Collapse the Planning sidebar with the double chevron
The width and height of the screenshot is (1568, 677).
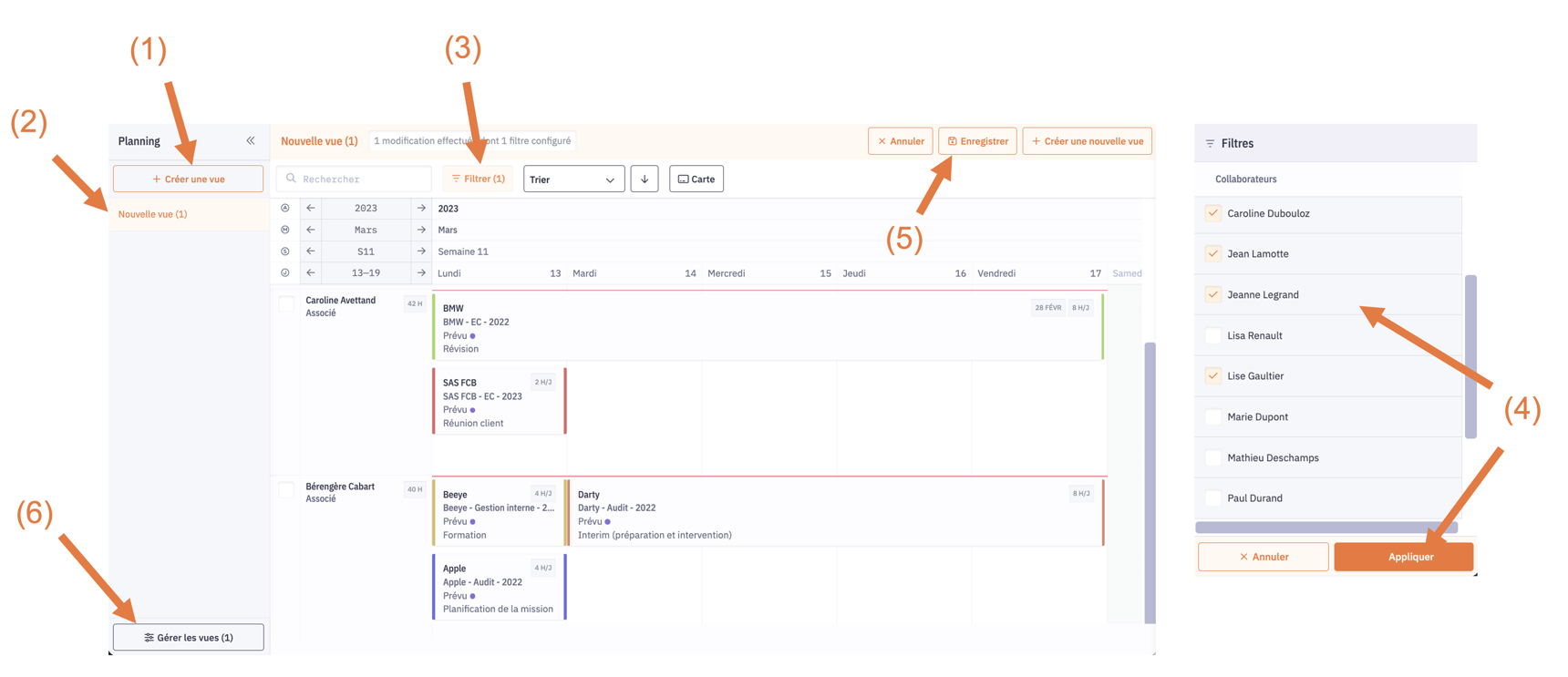coord(251,140)
